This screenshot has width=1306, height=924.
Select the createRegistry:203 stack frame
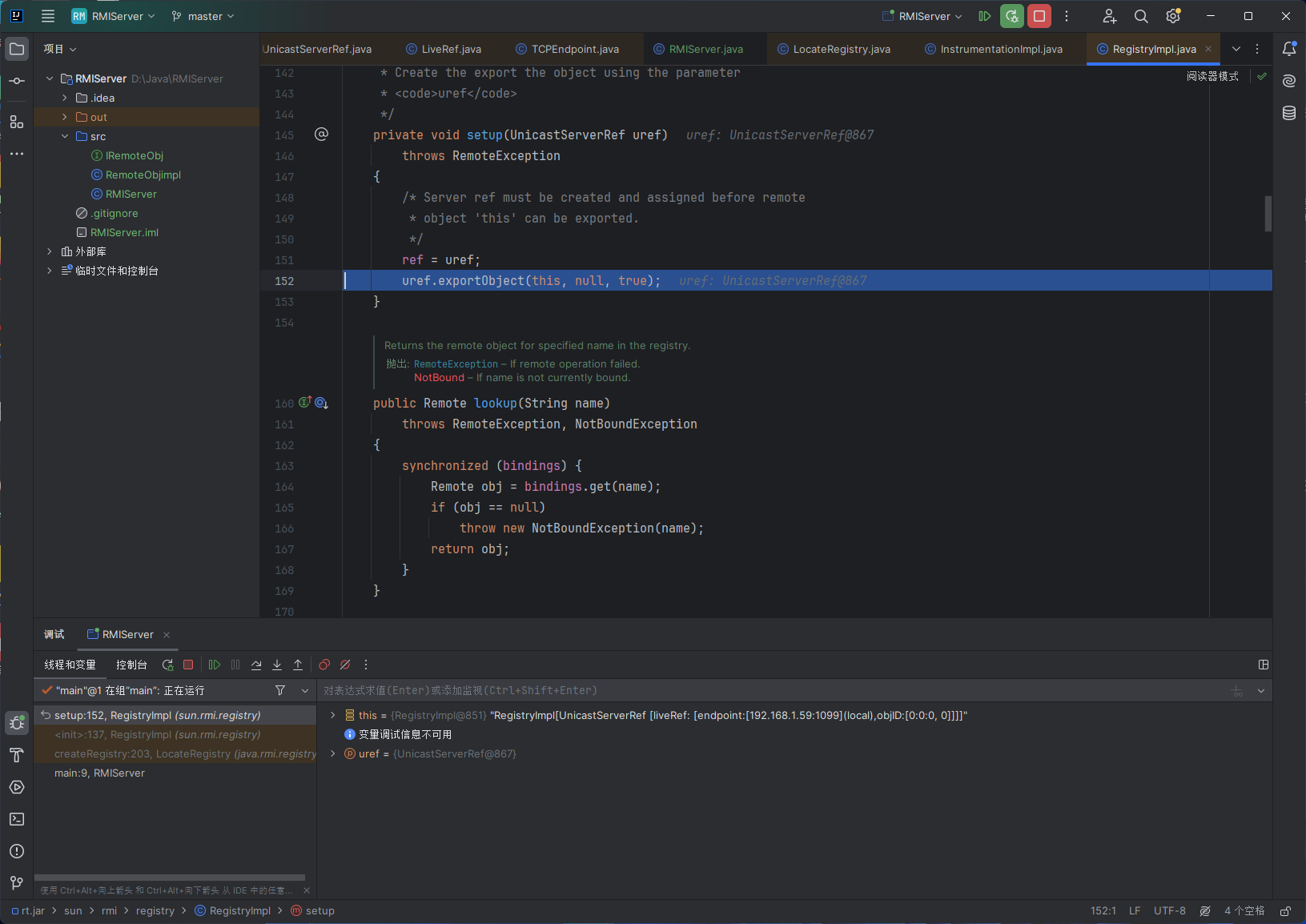tap(175, 753)
